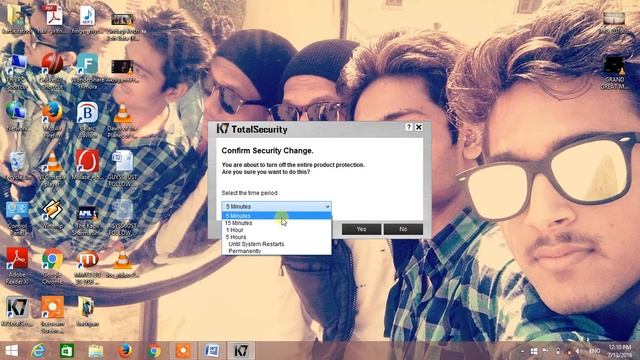
Task: Decline with the No button
Action: coord(403,229)
